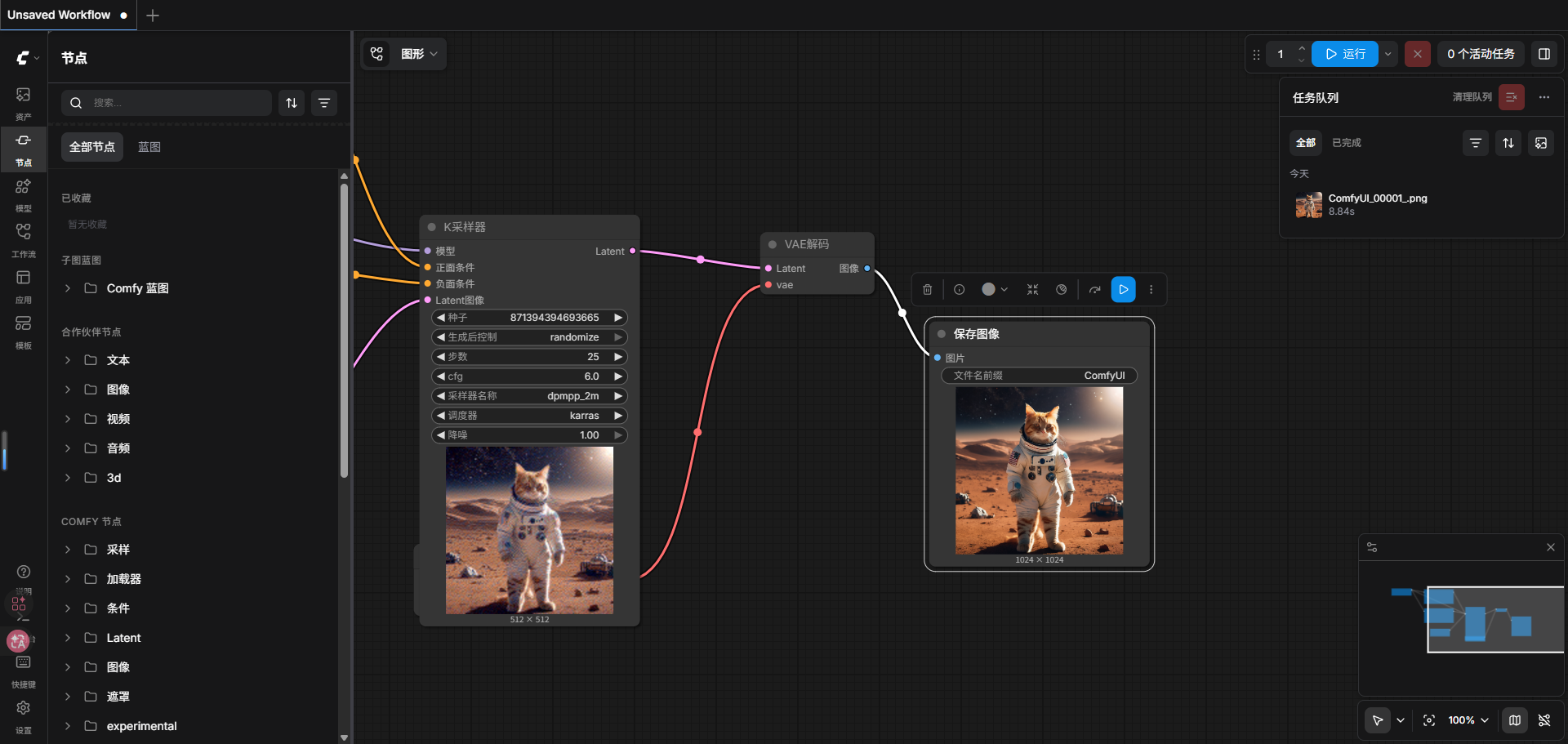The height and width of the screenshot is (744, 1568).
Task: Toggle collapse dot on K采样器 node
Action: tap(431, 227)
